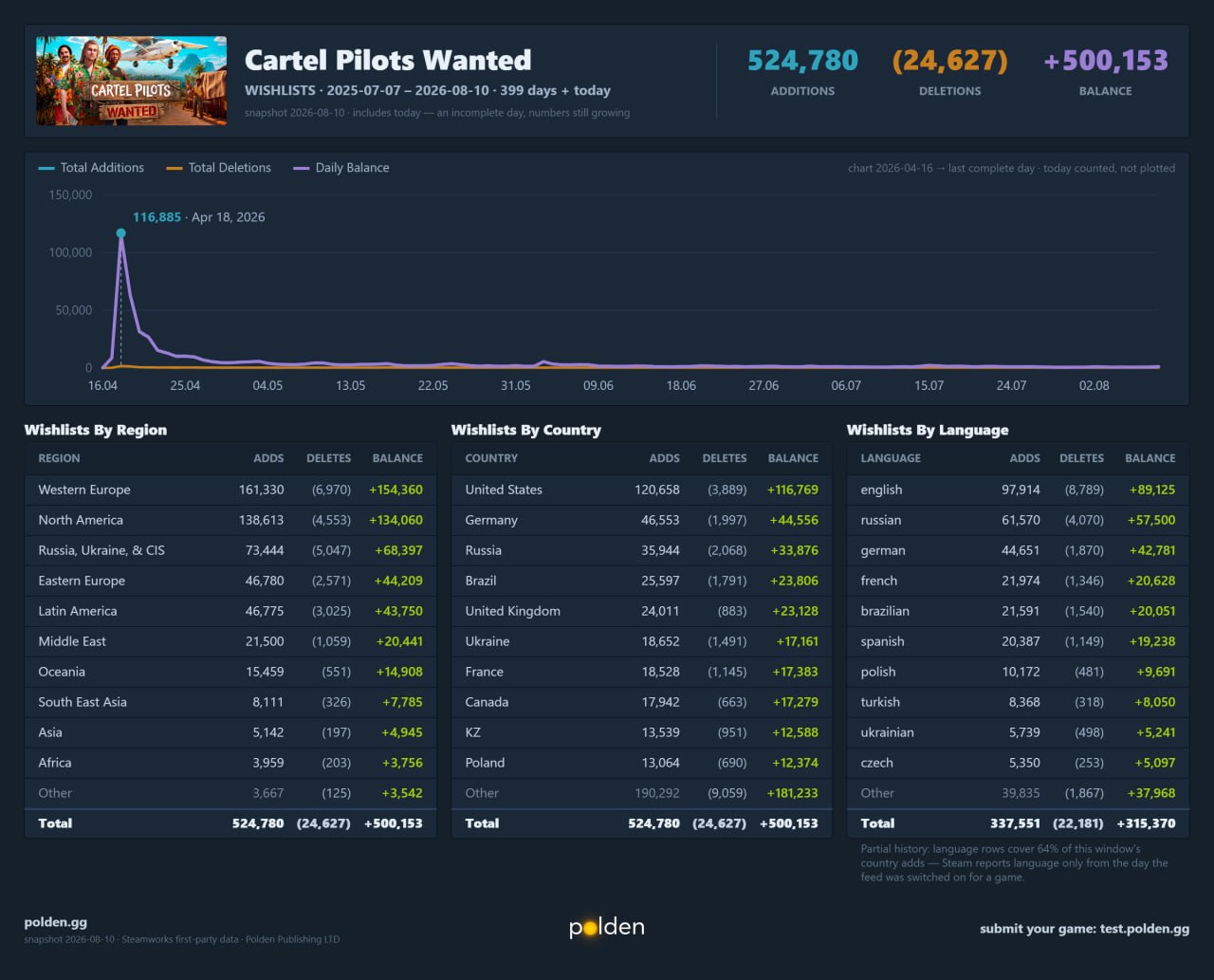
Task: Select the ukrainian language row
Action: pos(1018,732)
